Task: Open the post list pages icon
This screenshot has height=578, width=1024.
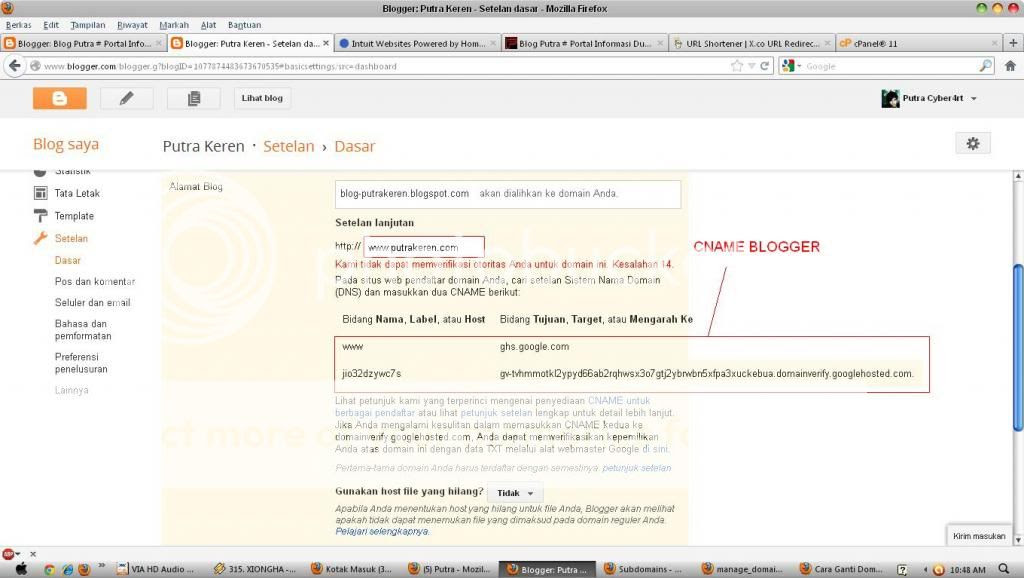Action: coord(194,99)
